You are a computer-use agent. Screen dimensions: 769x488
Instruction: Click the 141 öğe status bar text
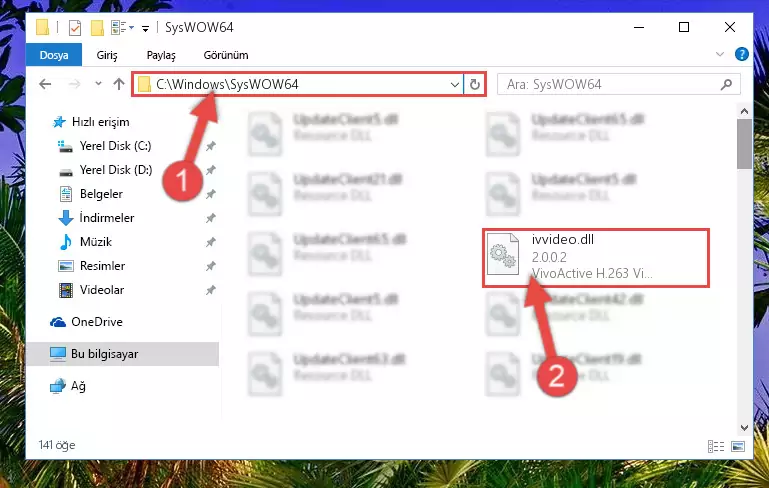pos(57,445)
